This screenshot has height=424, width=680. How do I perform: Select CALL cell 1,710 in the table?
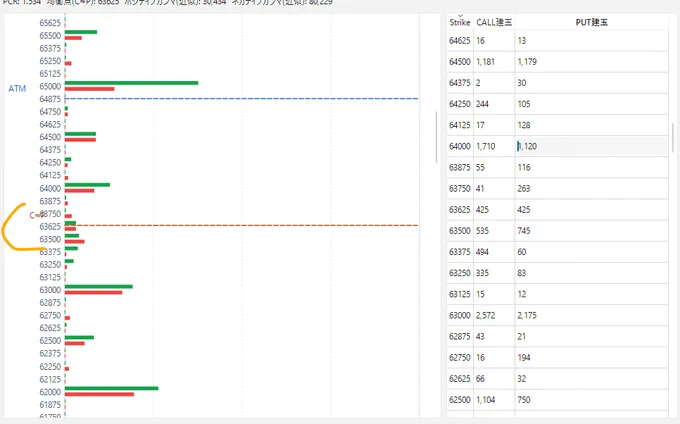485,147
